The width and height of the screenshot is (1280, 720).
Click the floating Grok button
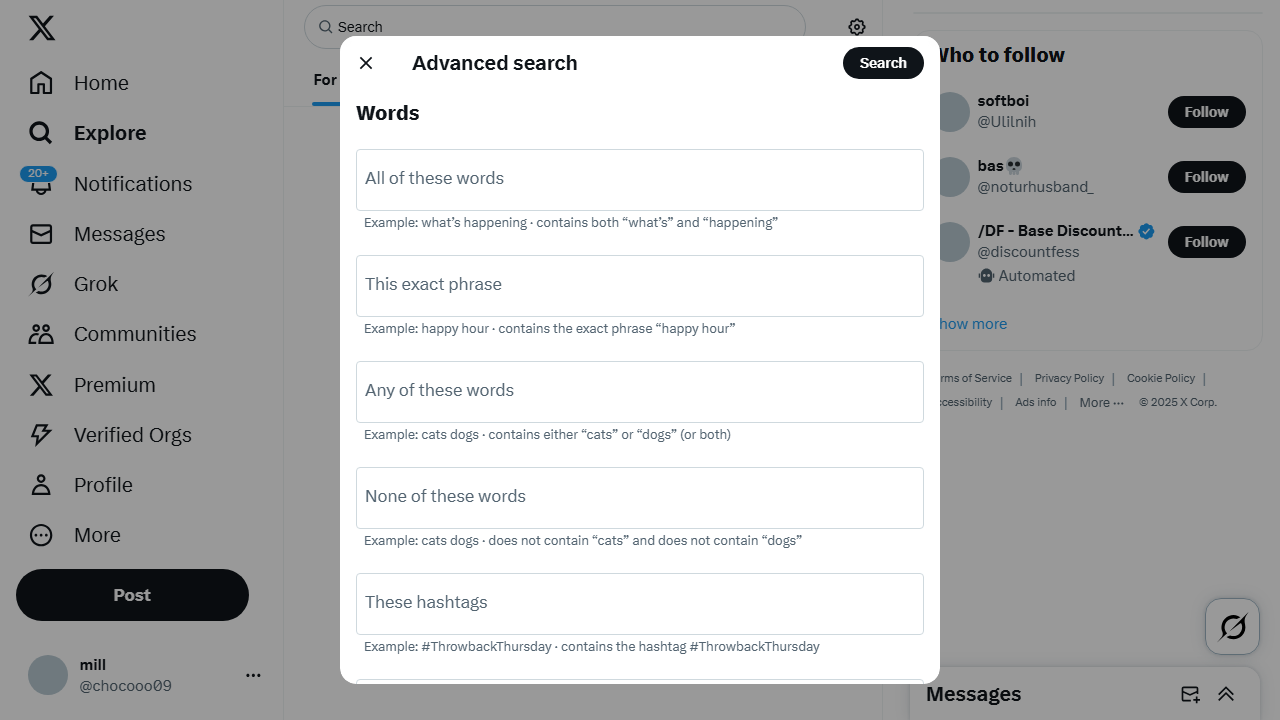(x=1232, y=627)
